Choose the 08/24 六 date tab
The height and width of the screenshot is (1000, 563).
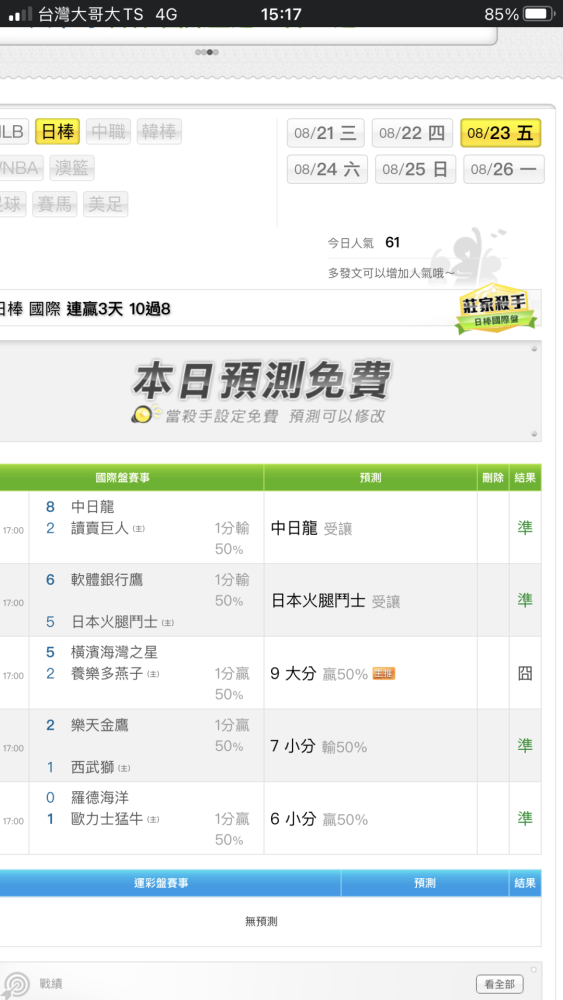tap(327, 169)
